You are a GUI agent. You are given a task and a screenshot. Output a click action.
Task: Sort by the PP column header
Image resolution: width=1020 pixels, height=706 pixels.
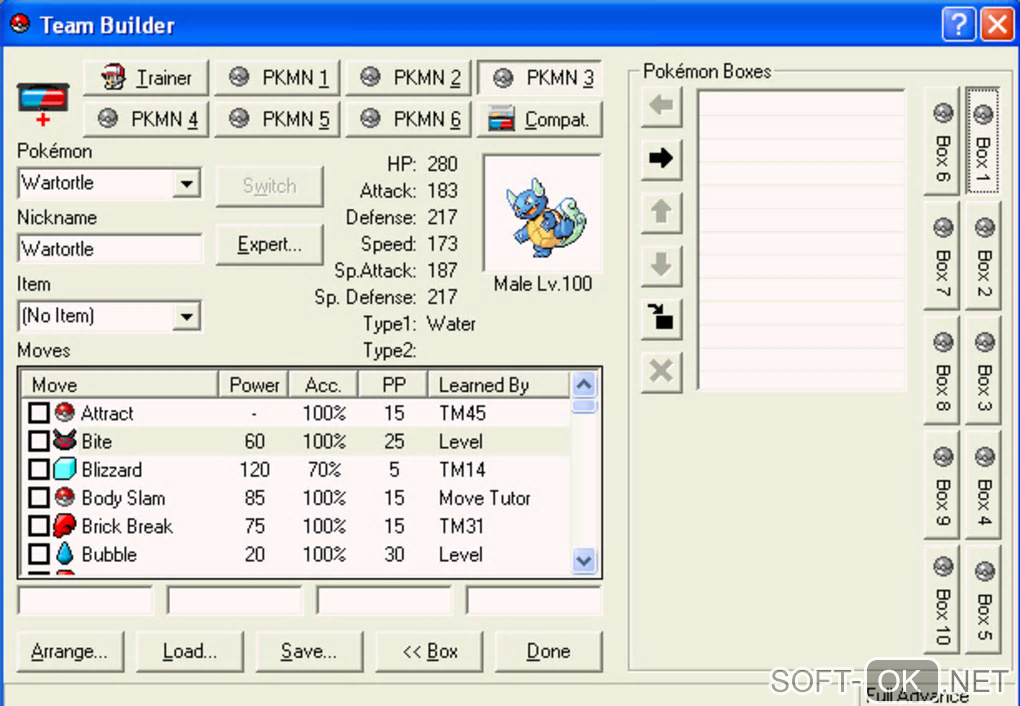tap(394, 385)
